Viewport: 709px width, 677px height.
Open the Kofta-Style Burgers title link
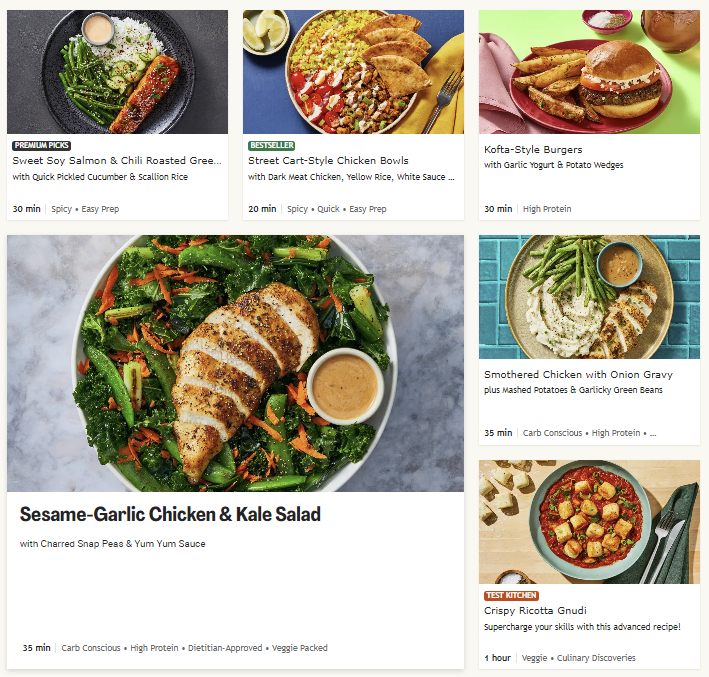tap(533, 150)
